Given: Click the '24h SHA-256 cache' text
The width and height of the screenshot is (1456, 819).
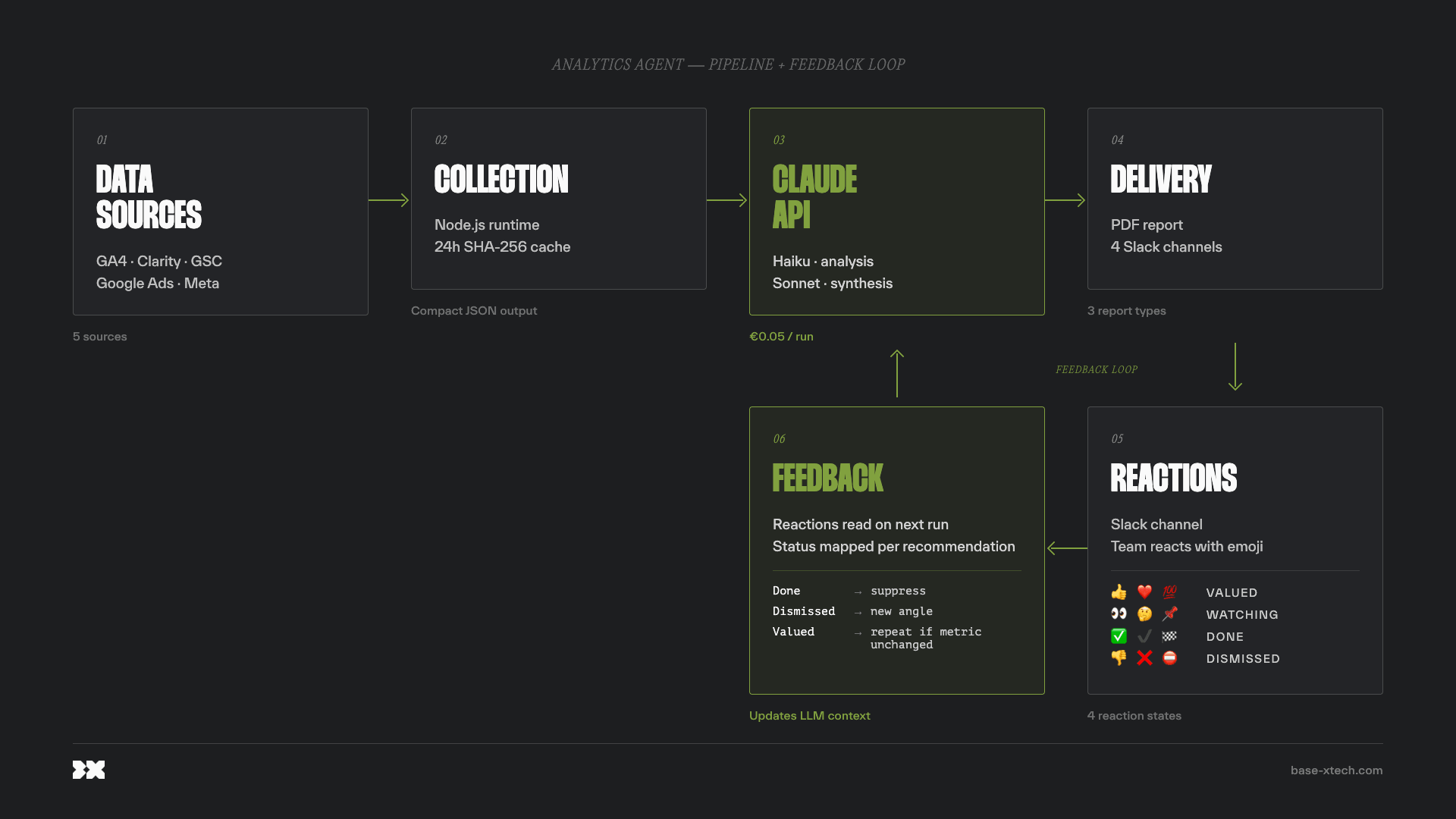Looking at the screenshot, I should coord(502,247).
